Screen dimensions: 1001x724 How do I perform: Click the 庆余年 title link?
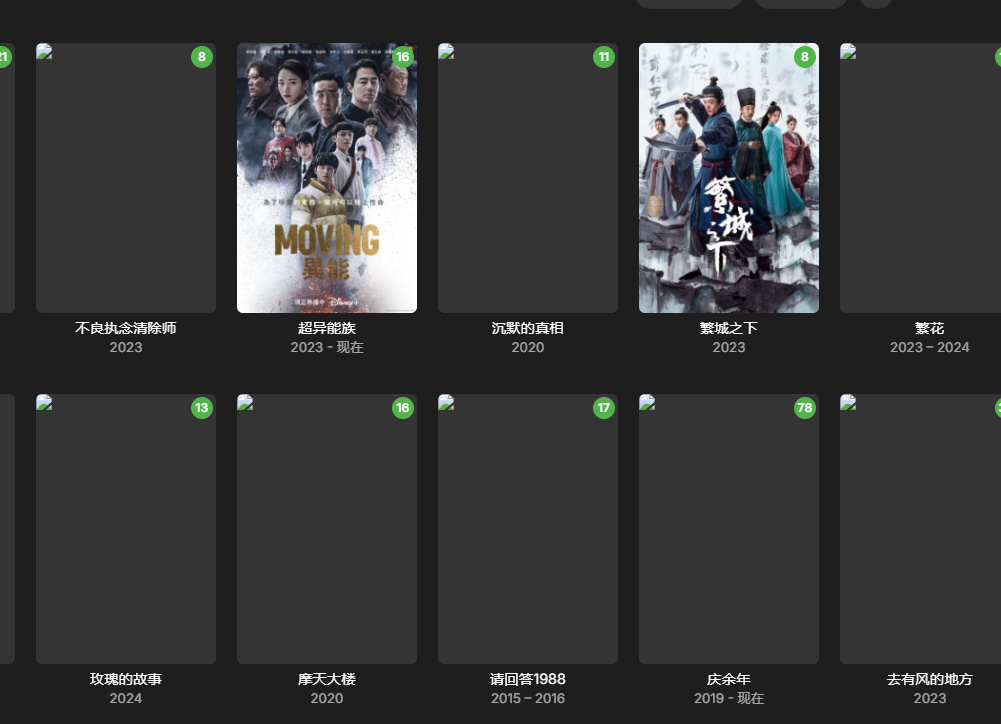coord(729,679)
